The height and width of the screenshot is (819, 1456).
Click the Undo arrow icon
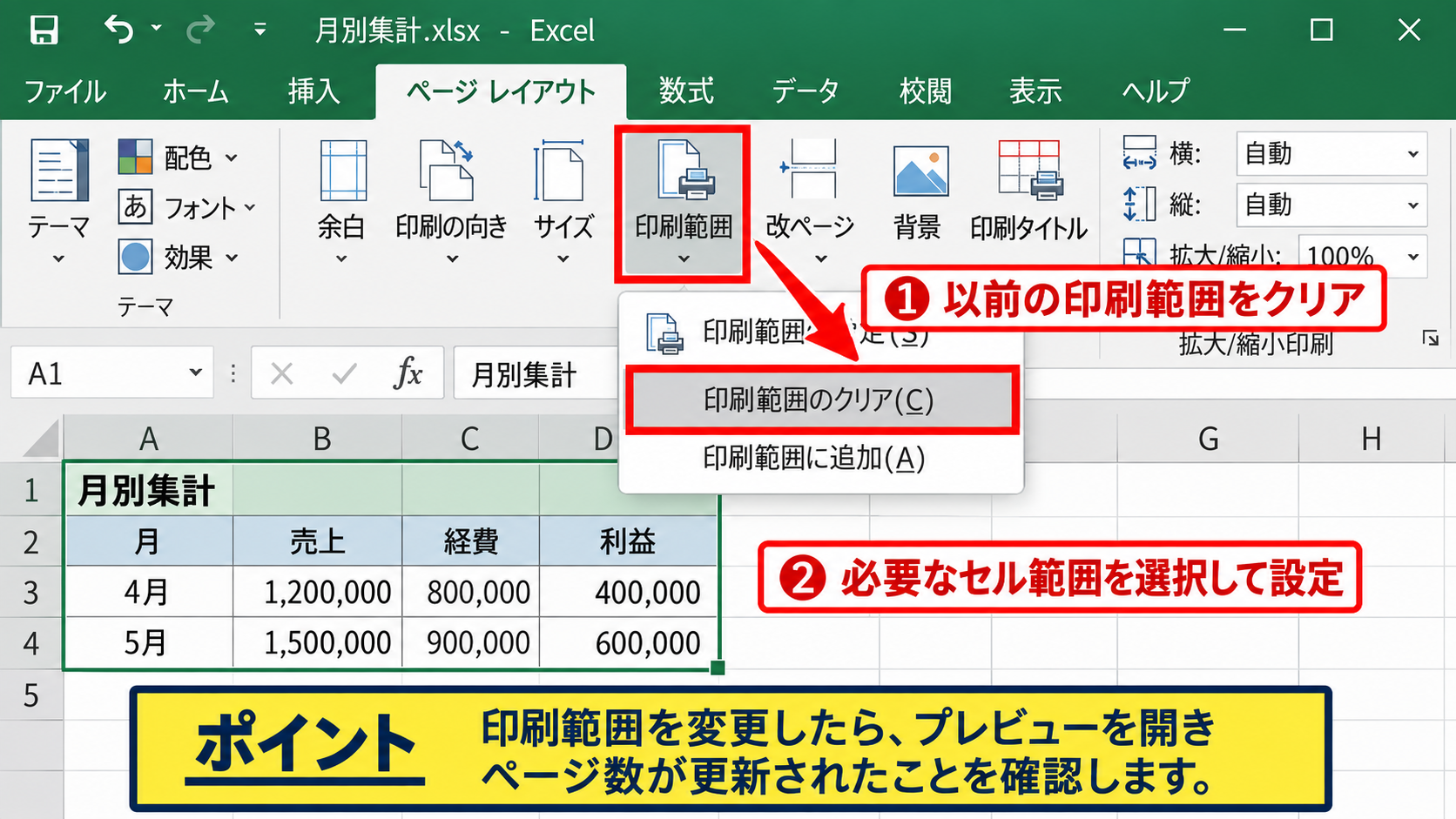click(119, 30)
